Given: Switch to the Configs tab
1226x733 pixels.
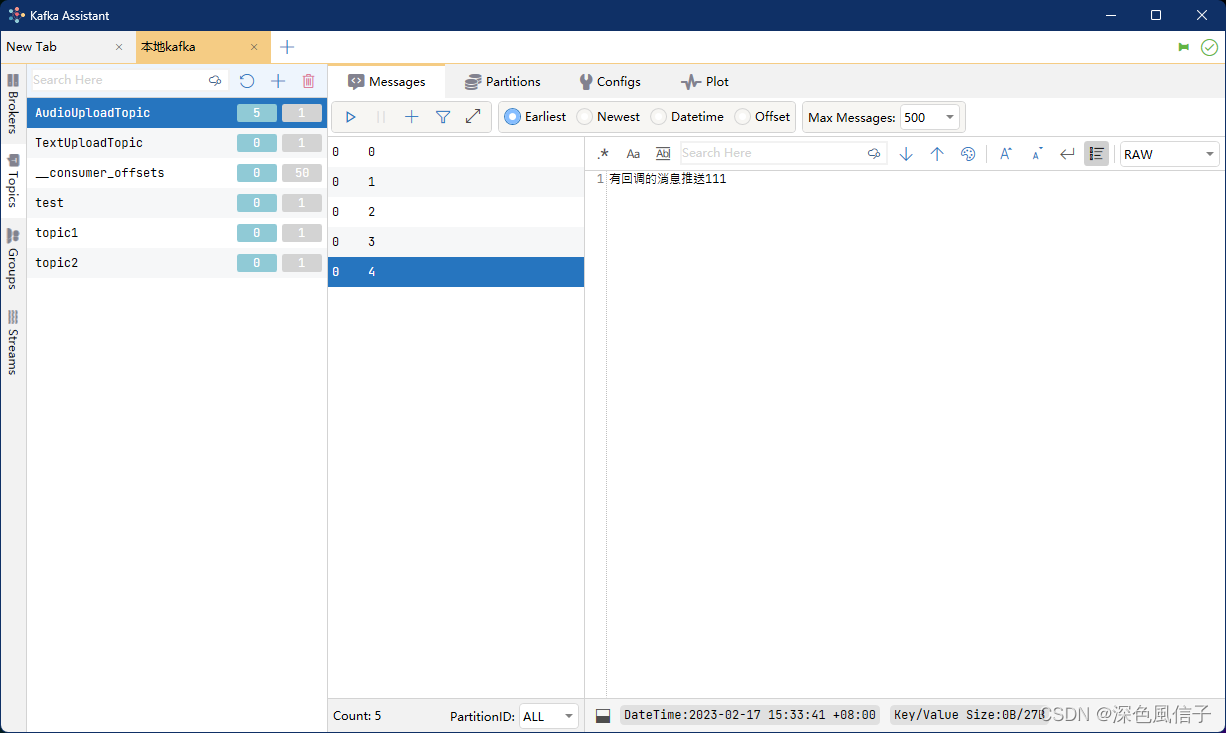Looking at the screenshot, I should tap(610, 82).
